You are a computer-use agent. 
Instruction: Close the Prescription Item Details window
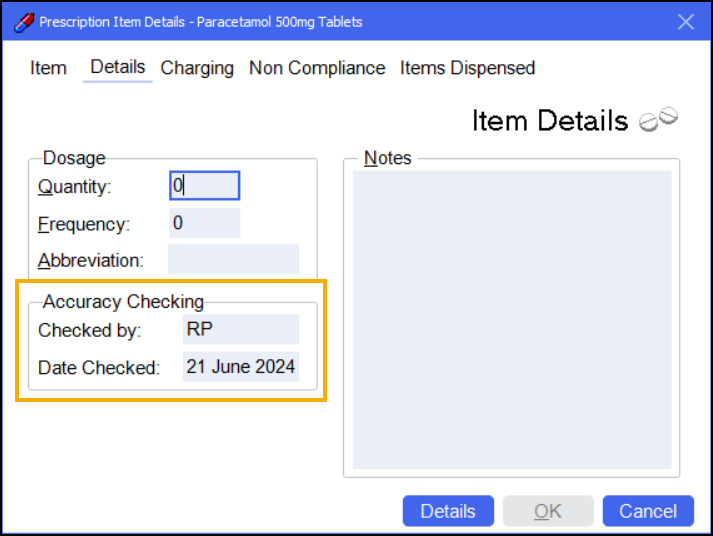coord(685,22)
